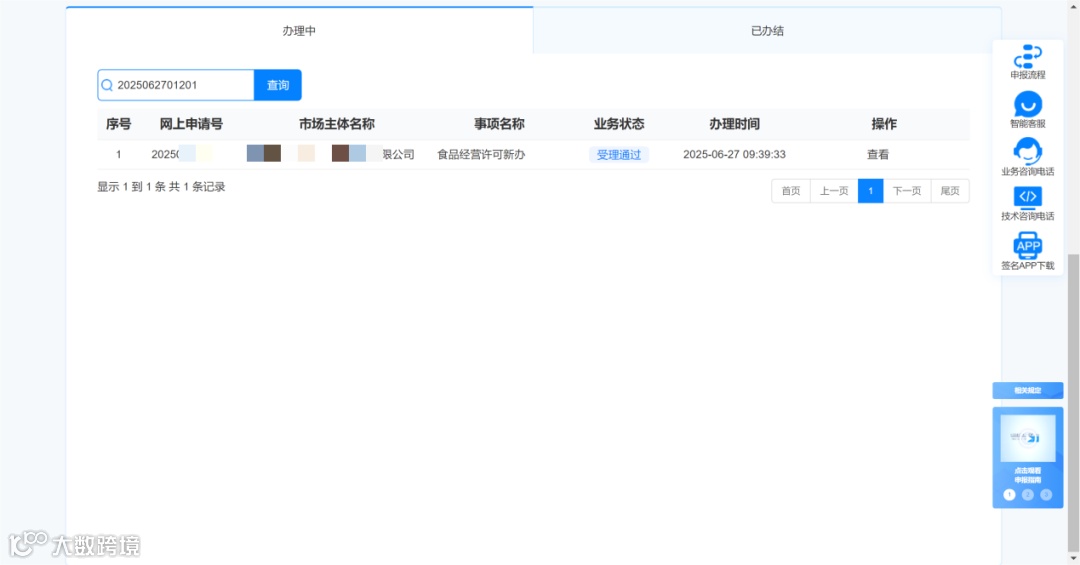The width and height of the screenshot is (1080, 565).
Task: Open the 点击观看申报指南 video thumbnail
Action: [x=1028, y=438]
